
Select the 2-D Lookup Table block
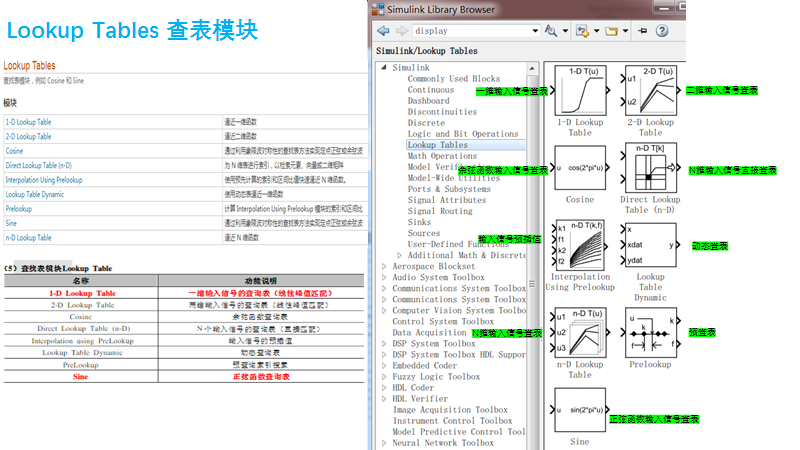point(651,90)
